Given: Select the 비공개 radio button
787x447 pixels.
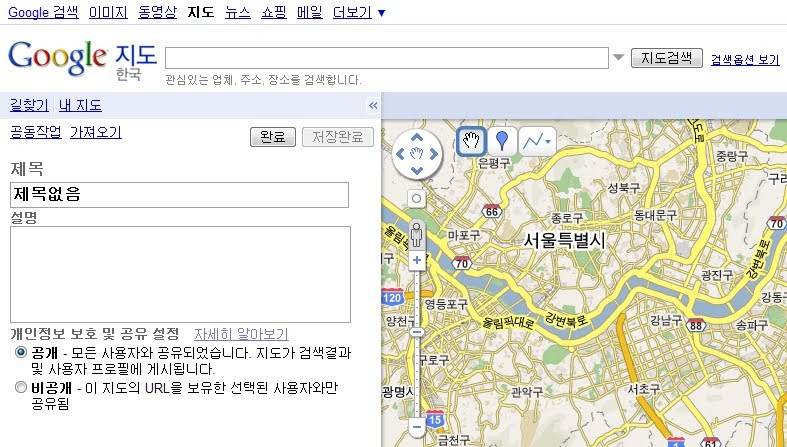Looking at the screenshot, I should (x=21, y=387).
